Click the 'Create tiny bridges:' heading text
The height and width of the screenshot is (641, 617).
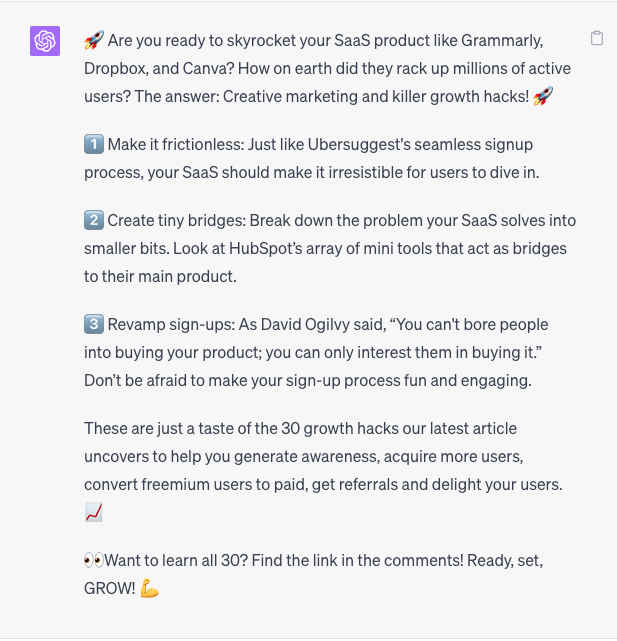177,221
